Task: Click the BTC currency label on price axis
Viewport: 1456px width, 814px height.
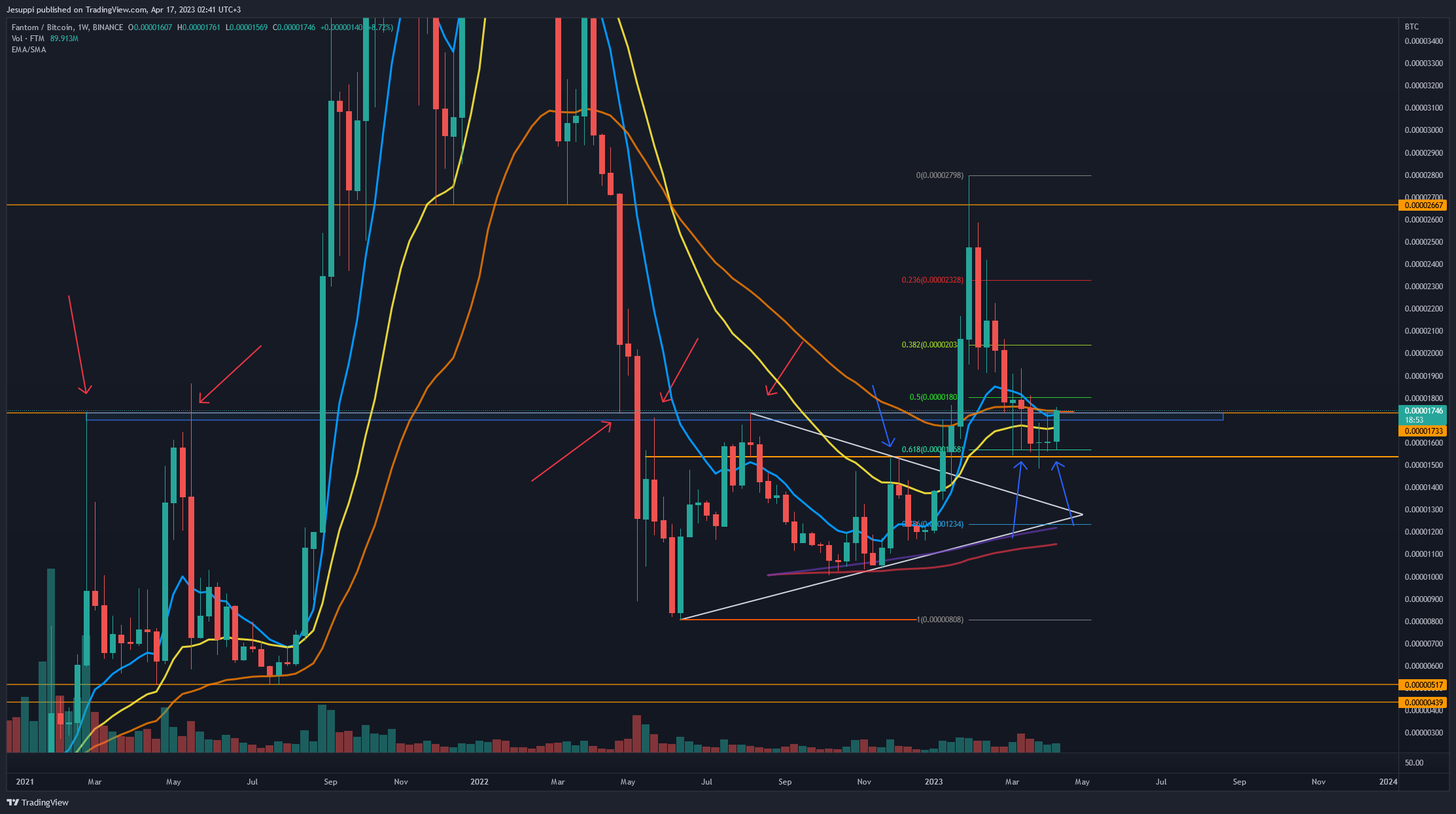Action: coord(1412,27)
